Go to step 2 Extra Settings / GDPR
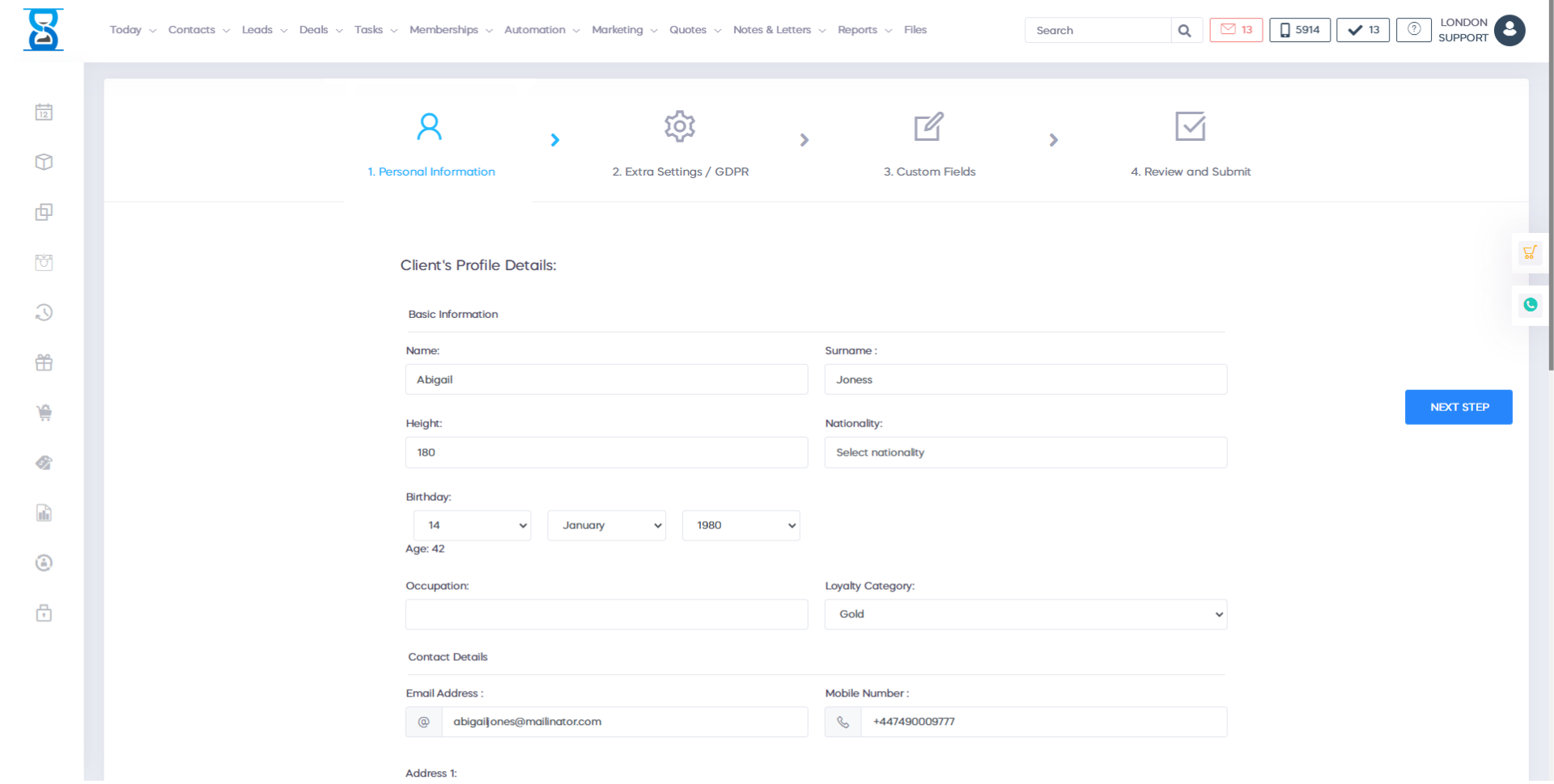 [680, 142]
